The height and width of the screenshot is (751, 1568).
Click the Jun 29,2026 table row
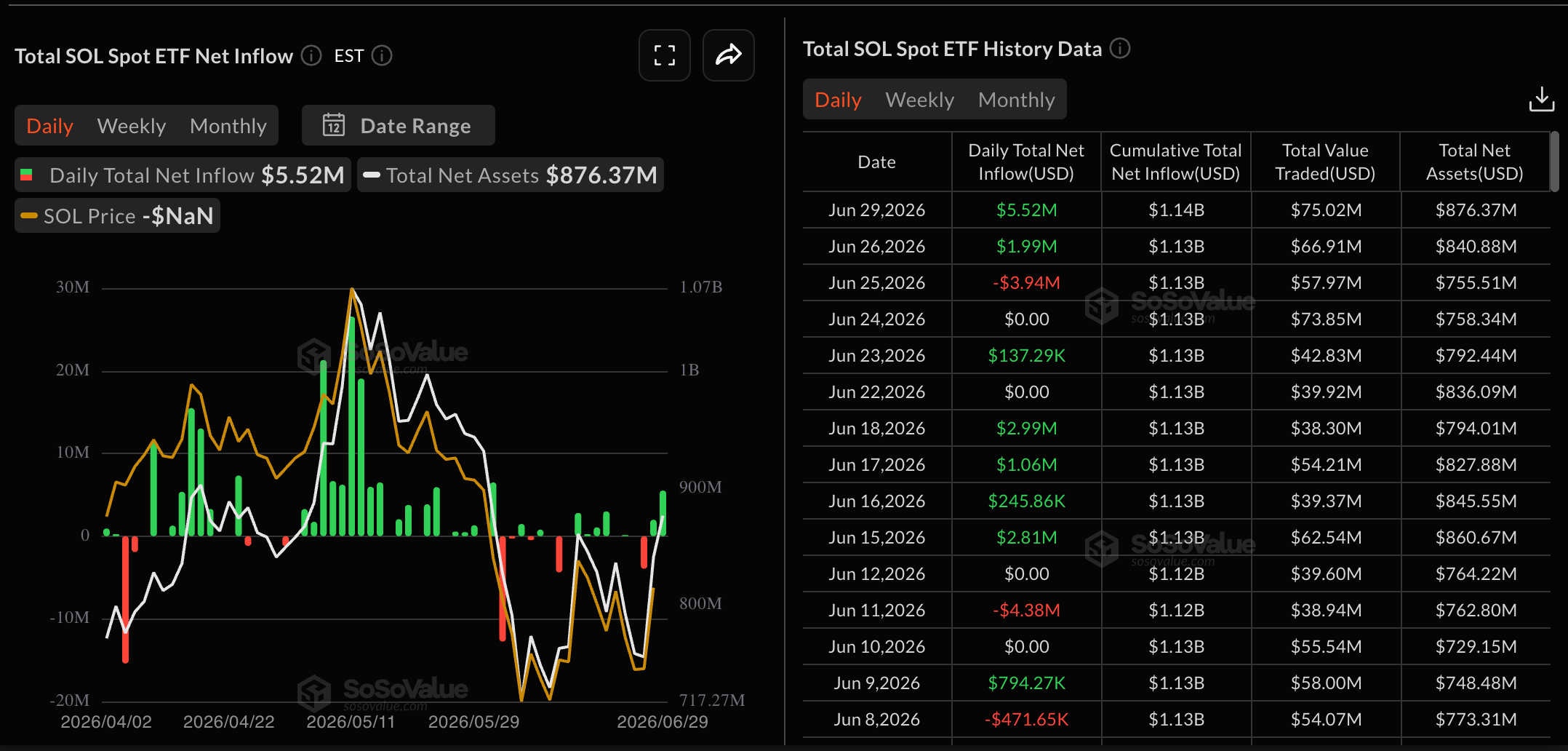pos(1176,210)
